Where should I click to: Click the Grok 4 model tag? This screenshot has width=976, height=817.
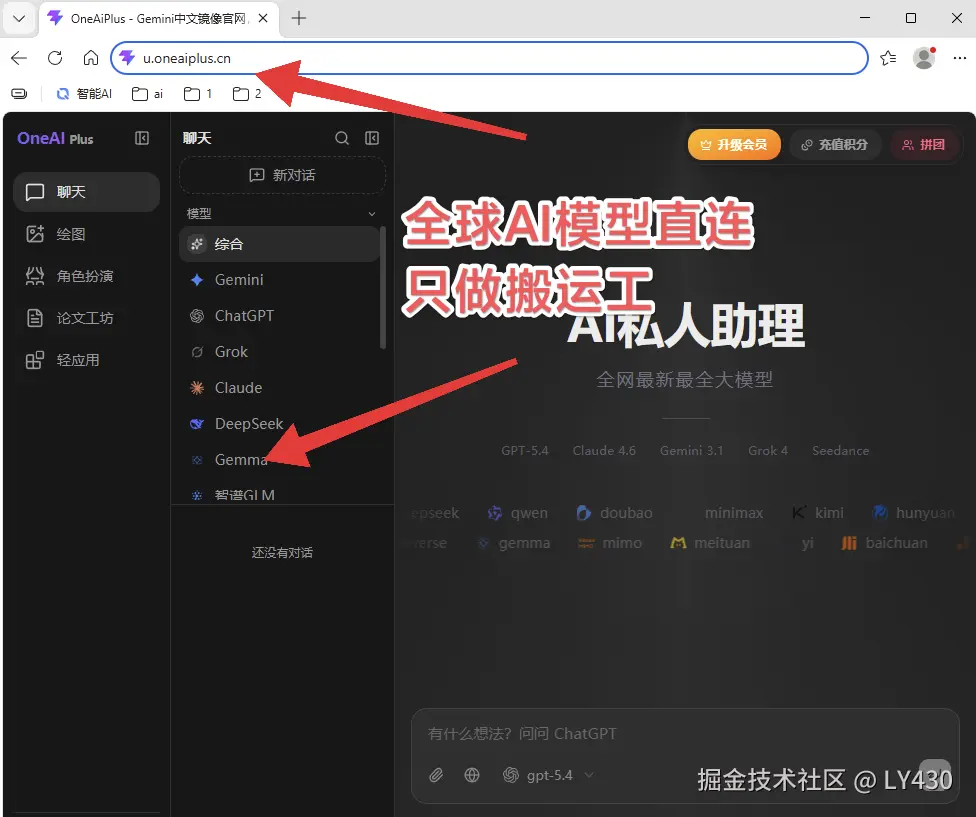[767, 451]
